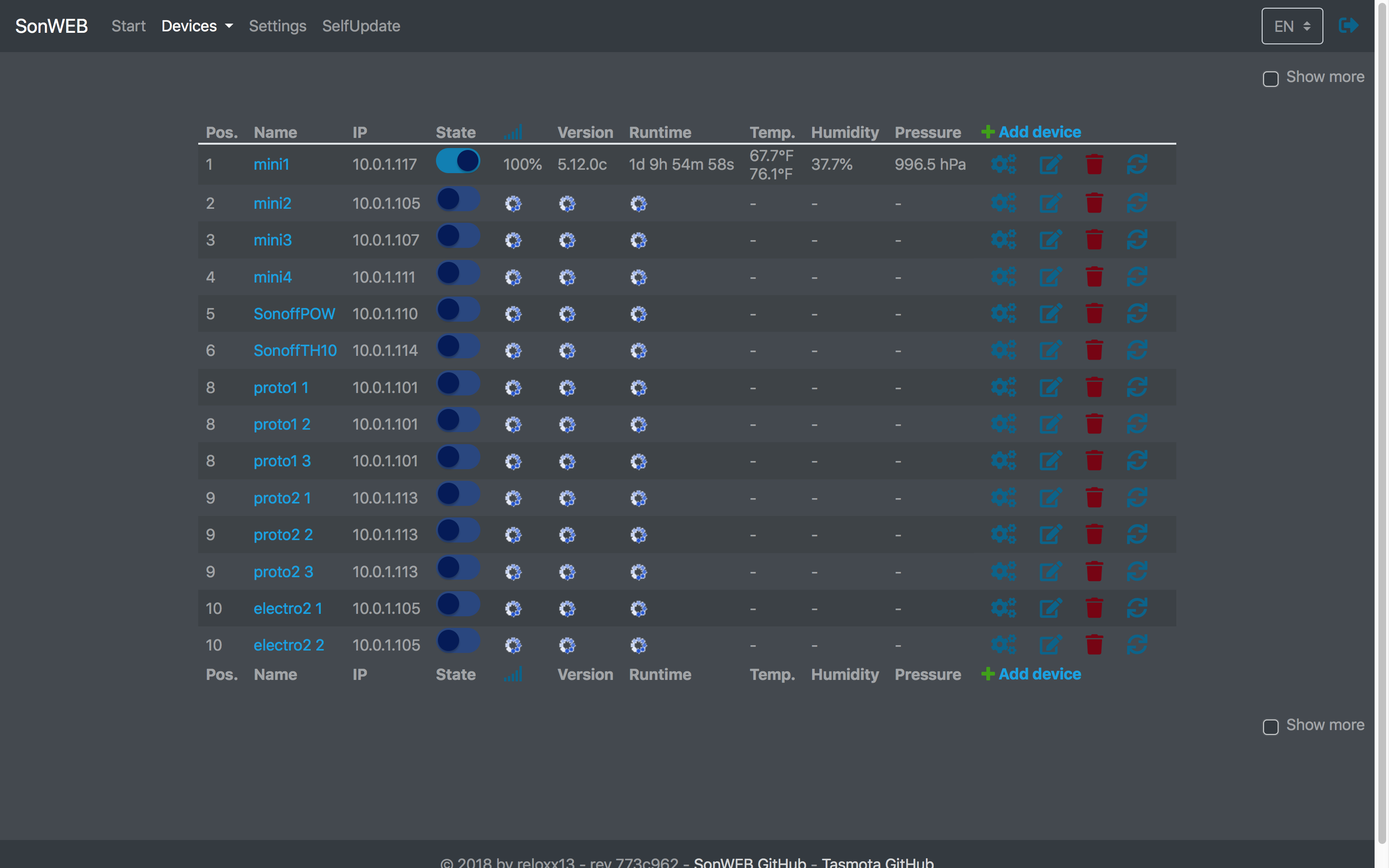This screenshot has height=868, width=1389.
Task: Open device settings for electro2 1
Action: (1003, 608)
